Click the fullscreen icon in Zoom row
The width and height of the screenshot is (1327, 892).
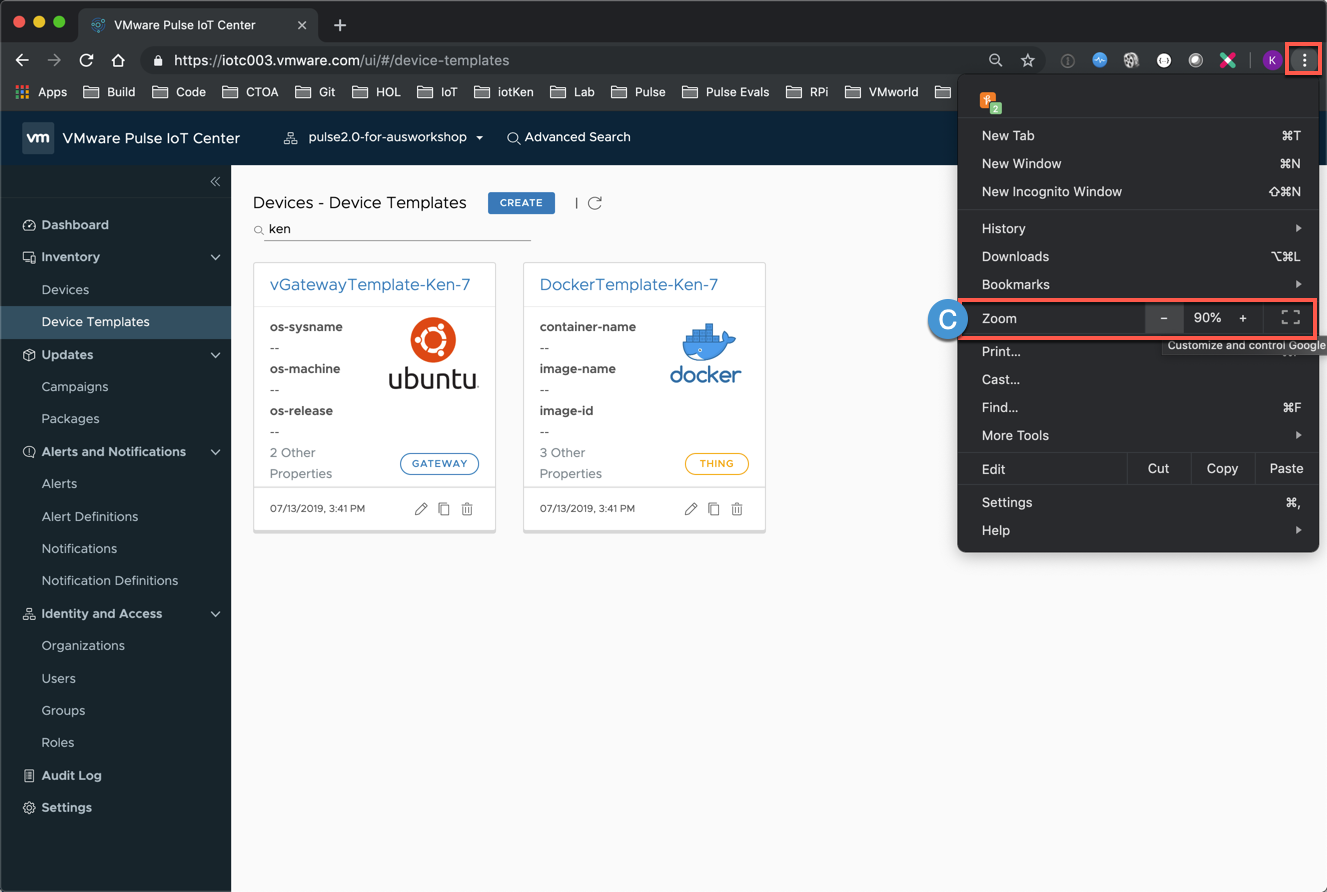pos(1290,318)
